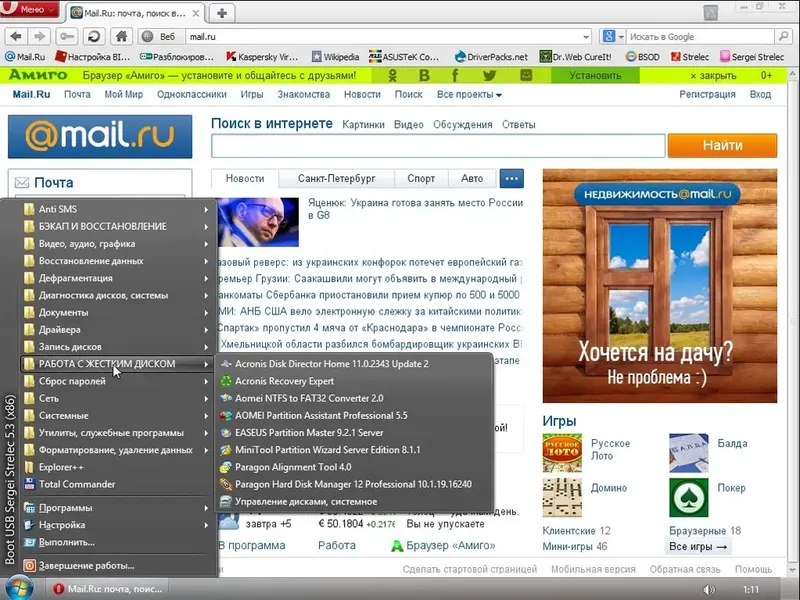Click the green Установить button
Image resolution: width=800 pixels, height=600 pixels.
pyautogui.click(x=595, y=76)
